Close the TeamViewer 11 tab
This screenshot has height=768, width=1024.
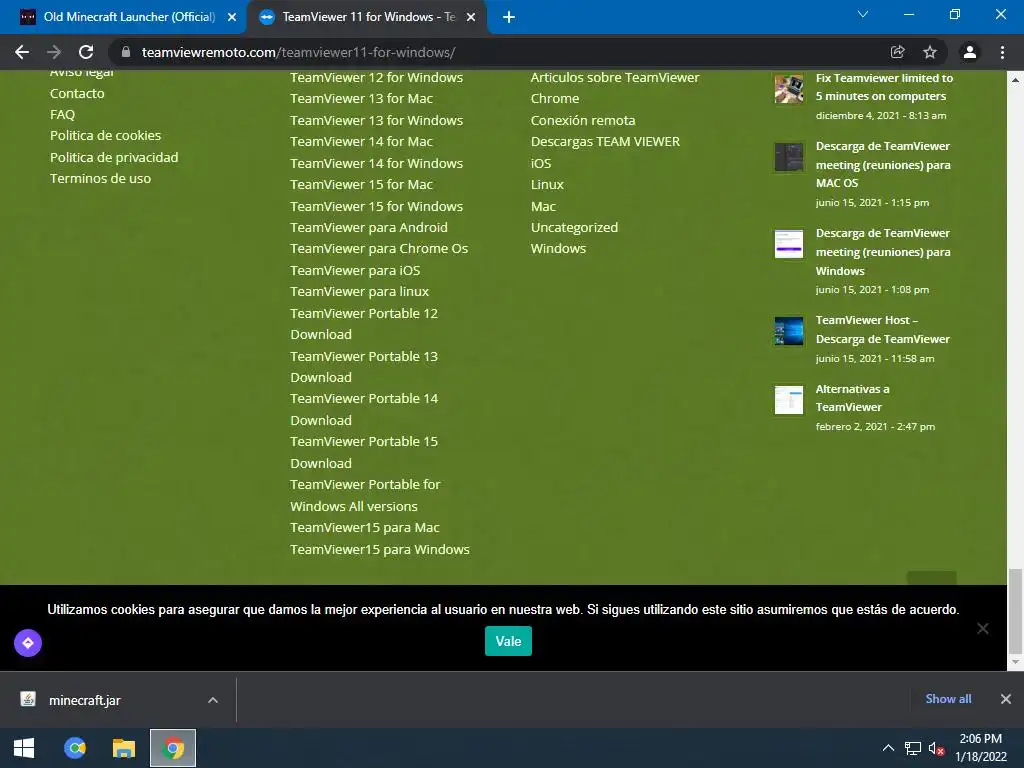click(x=471, y=17)
